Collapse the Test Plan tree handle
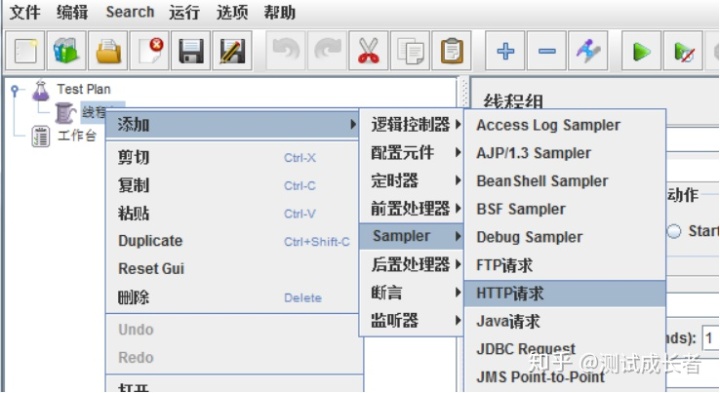This screenshot has height=393, width=720. click(x=15, y=90)
